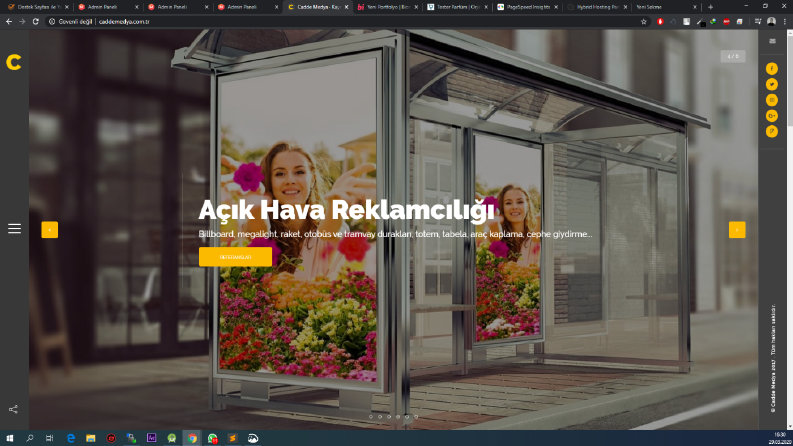Click the share icon in left sidebar
The height and width of the screenshot is (446, 793).
[x=14, y=410]
